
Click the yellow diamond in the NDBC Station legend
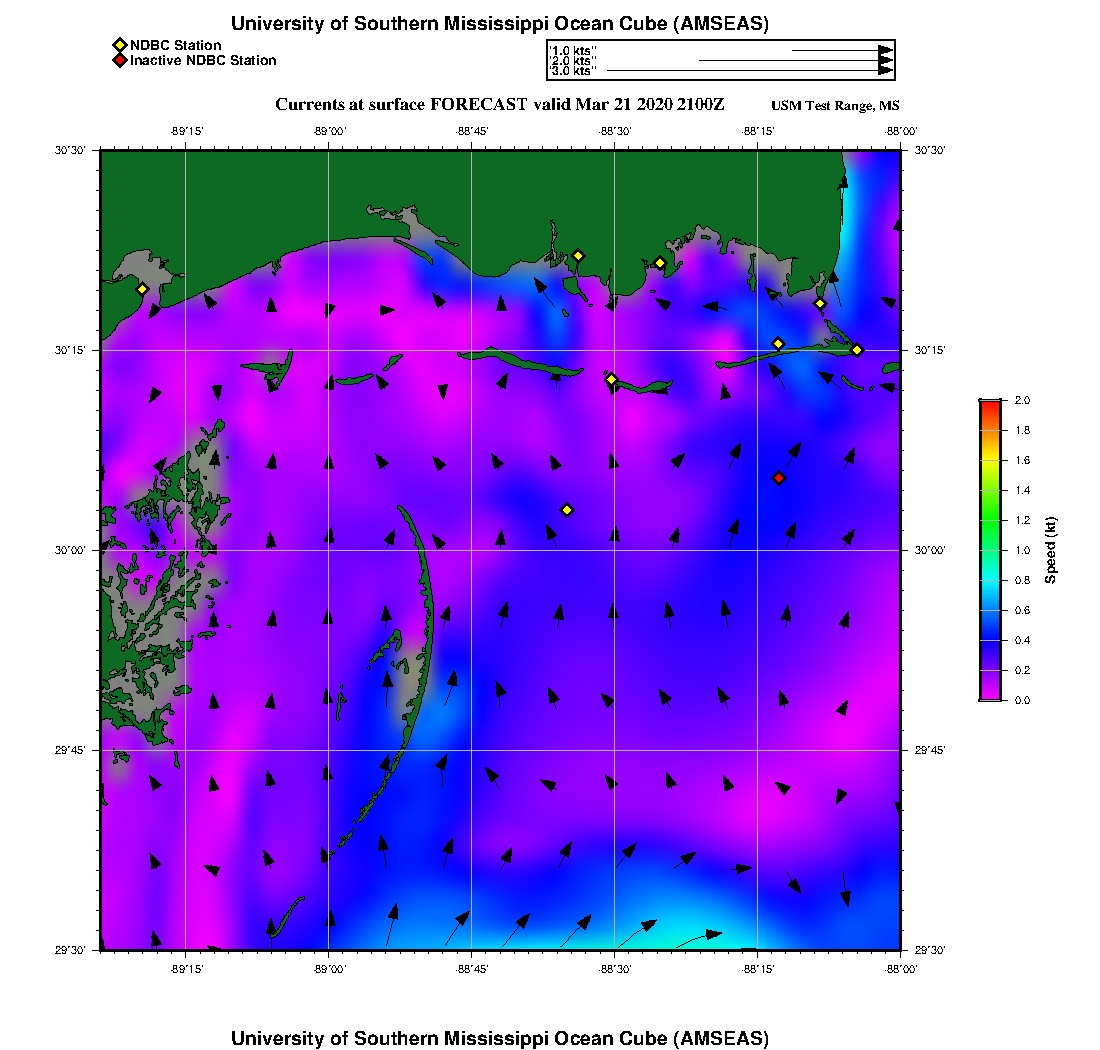119,45
